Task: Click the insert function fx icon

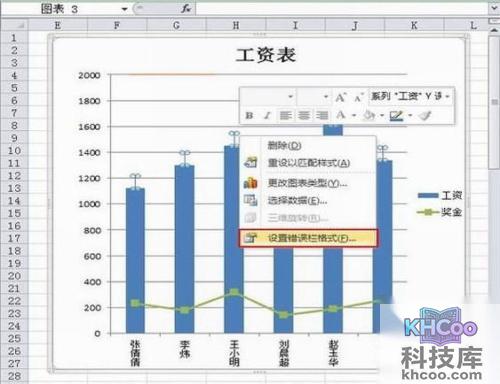Action: click(186, 9)
